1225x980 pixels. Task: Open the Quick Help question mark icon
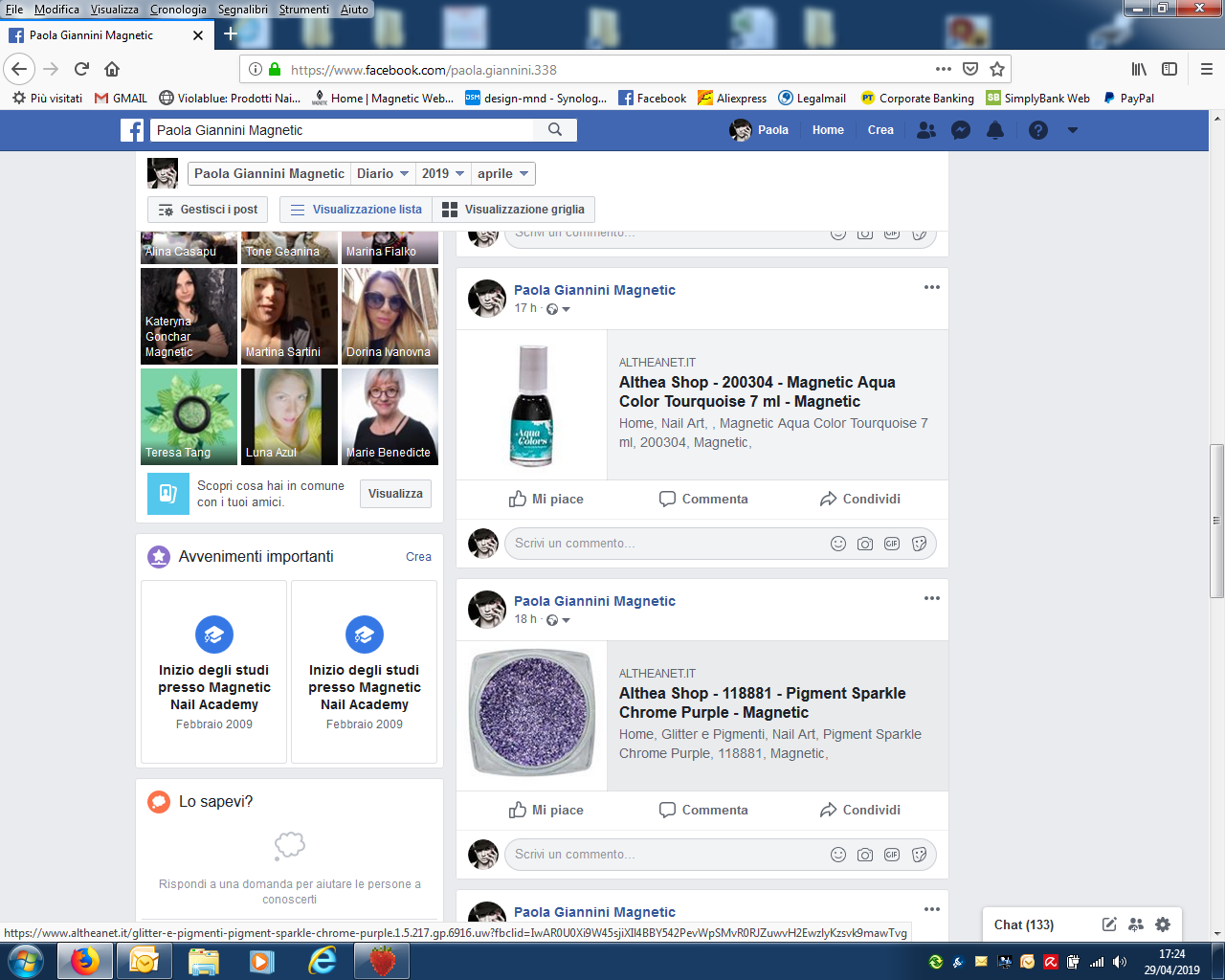click(1038, 130)
